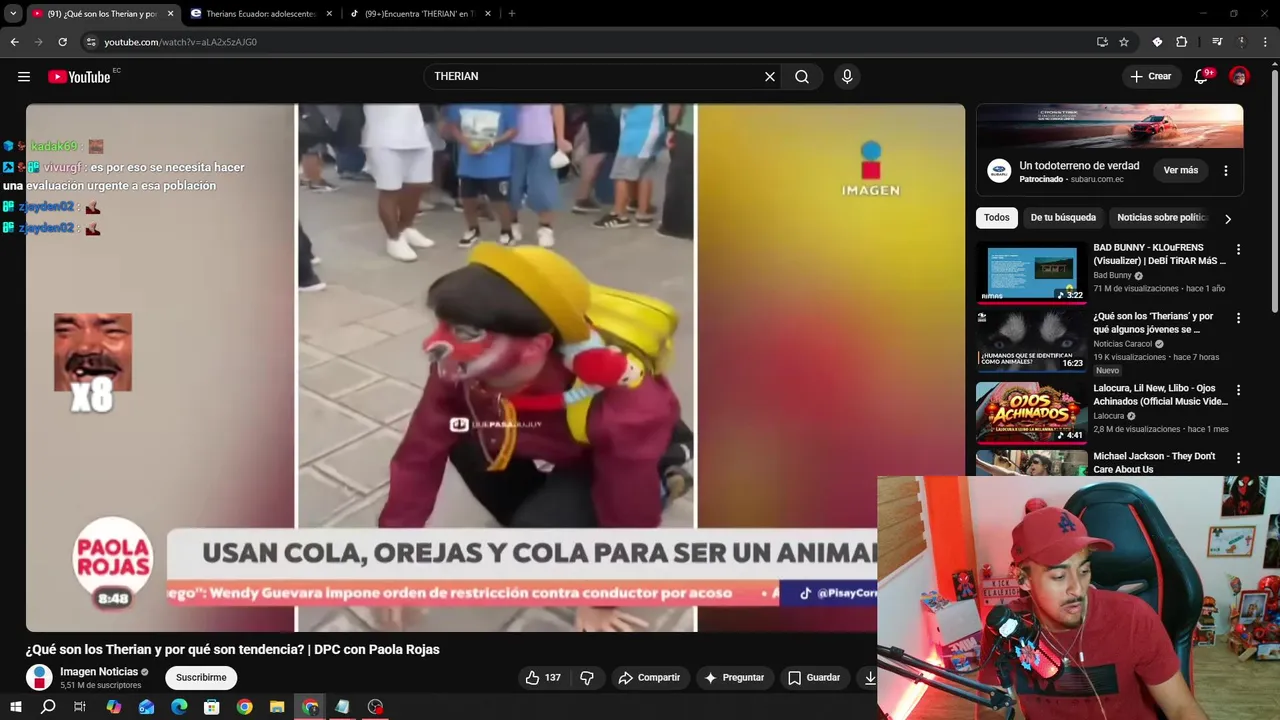Click the video title text
This screenshot has height=720, width=1280.
pyautogui.click(x=232, y=650)
